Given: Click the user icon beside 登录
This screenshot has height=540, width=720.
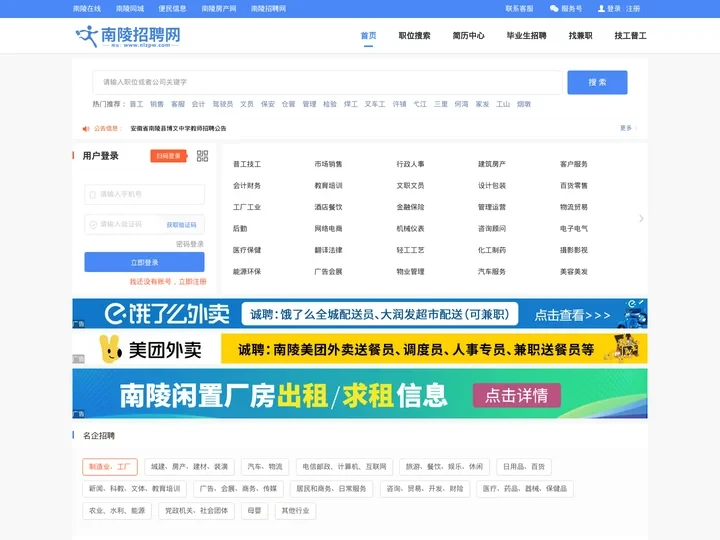Looking at the screenshot, I should tap(601, 9).
